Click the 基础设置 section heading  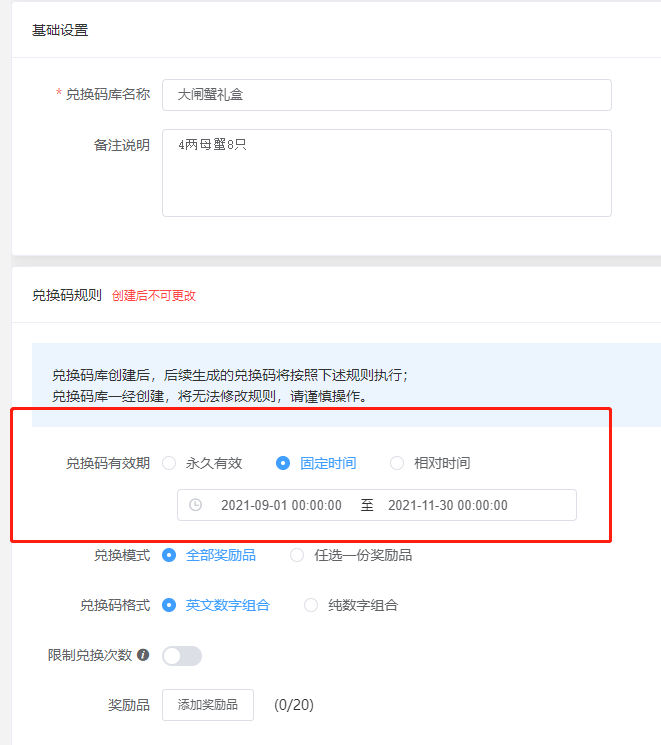click(x=60, y=30)
